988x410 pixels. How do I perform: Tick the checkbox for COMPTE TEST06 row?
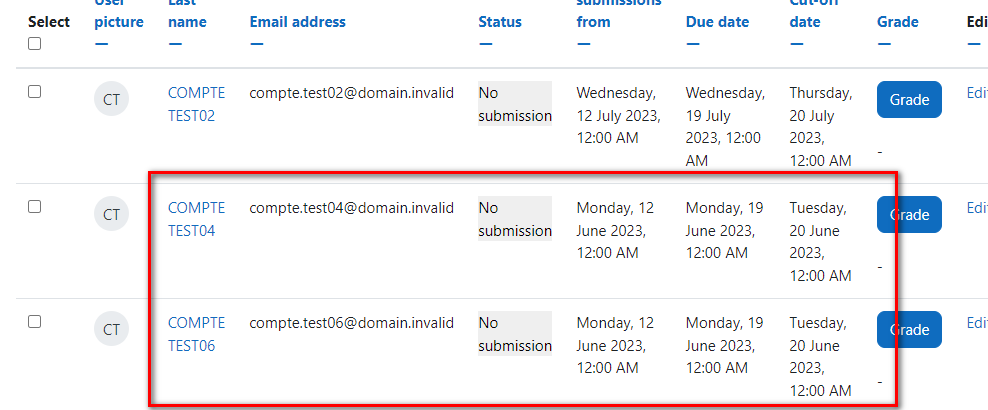click(x=35, y=322)
